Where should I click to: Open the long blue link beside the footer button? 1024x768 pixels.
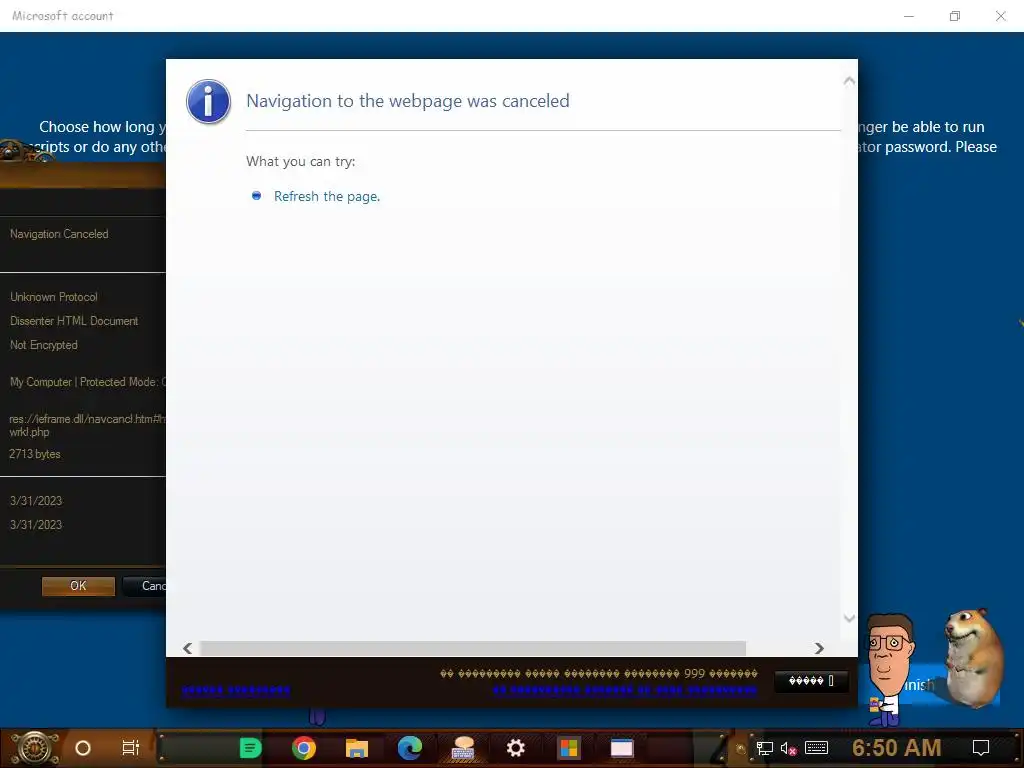(x=625, y=690)
